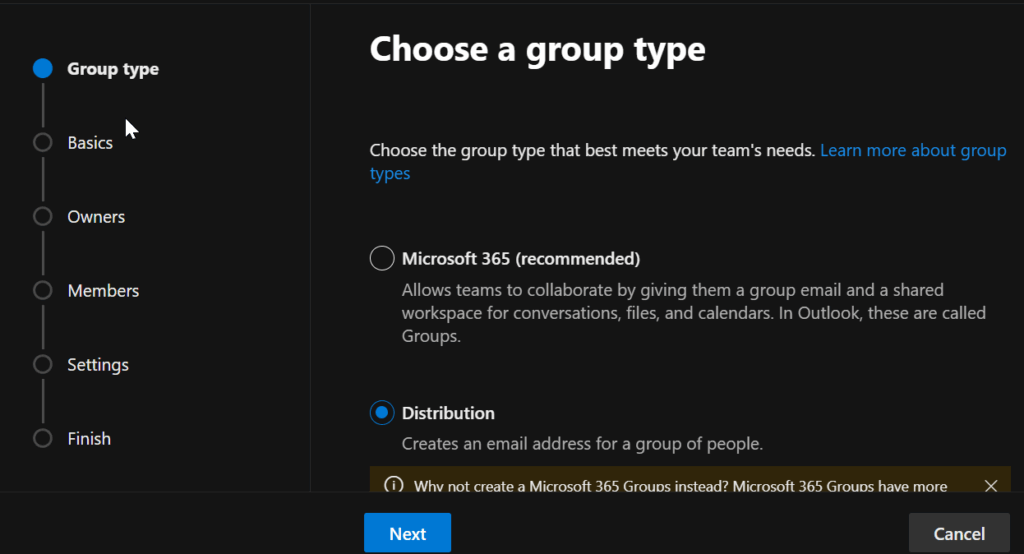Image resolution: width=1024 pixels, height=554 pixels.
Task: Jump to the Basics step label
Action: 90,143
